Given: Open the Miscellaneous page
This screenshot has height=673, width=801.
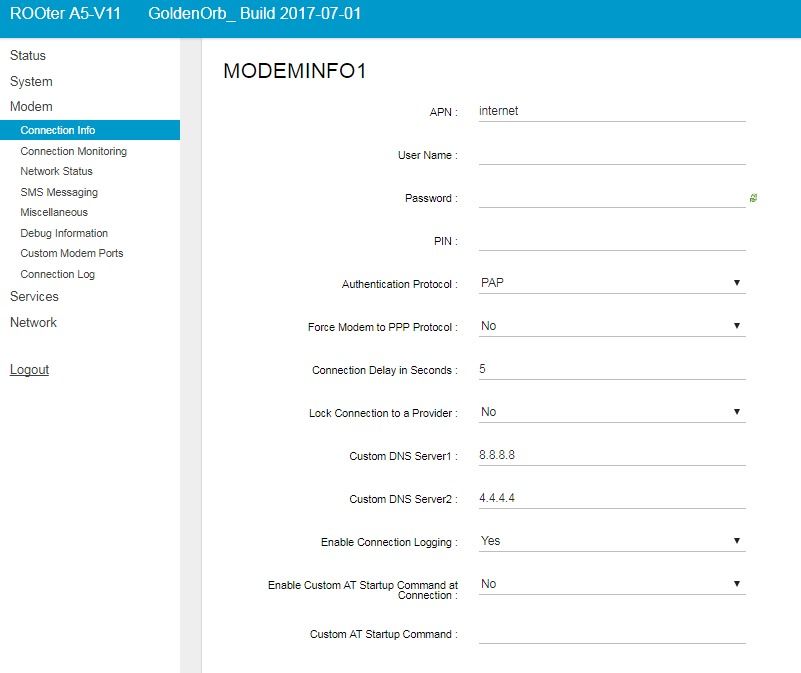Looking at the screenshot, I should (x=54, y=212).
